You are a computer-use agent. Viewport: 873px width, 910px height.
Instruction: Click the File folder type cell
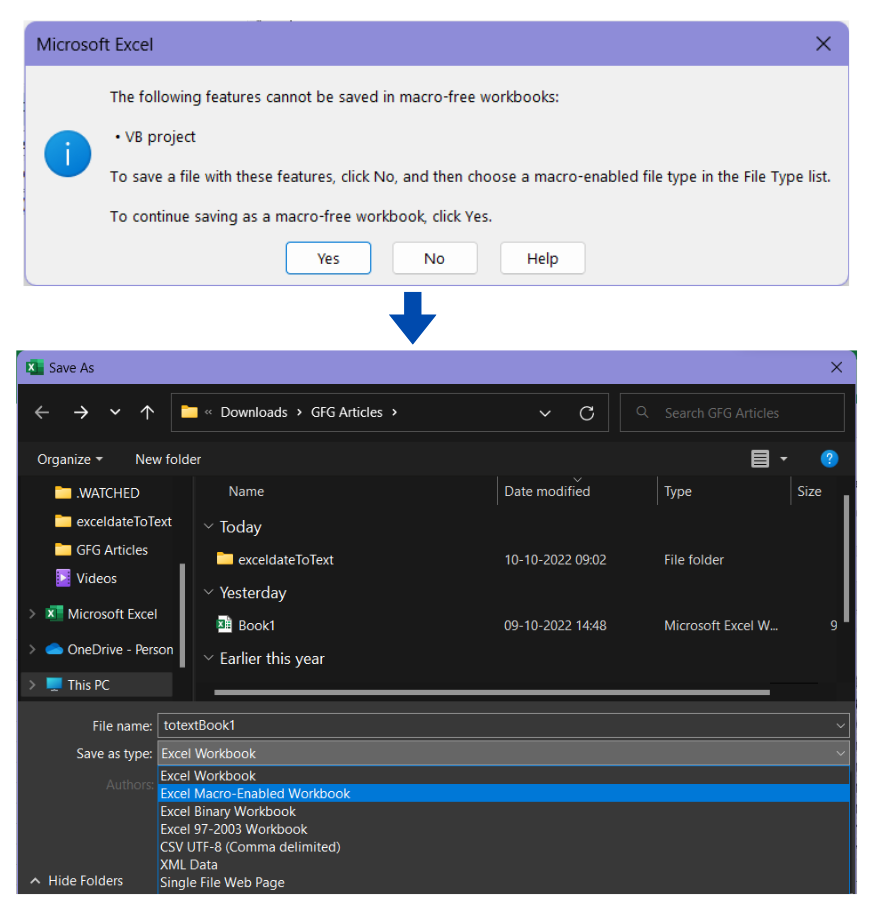[694, 559]
